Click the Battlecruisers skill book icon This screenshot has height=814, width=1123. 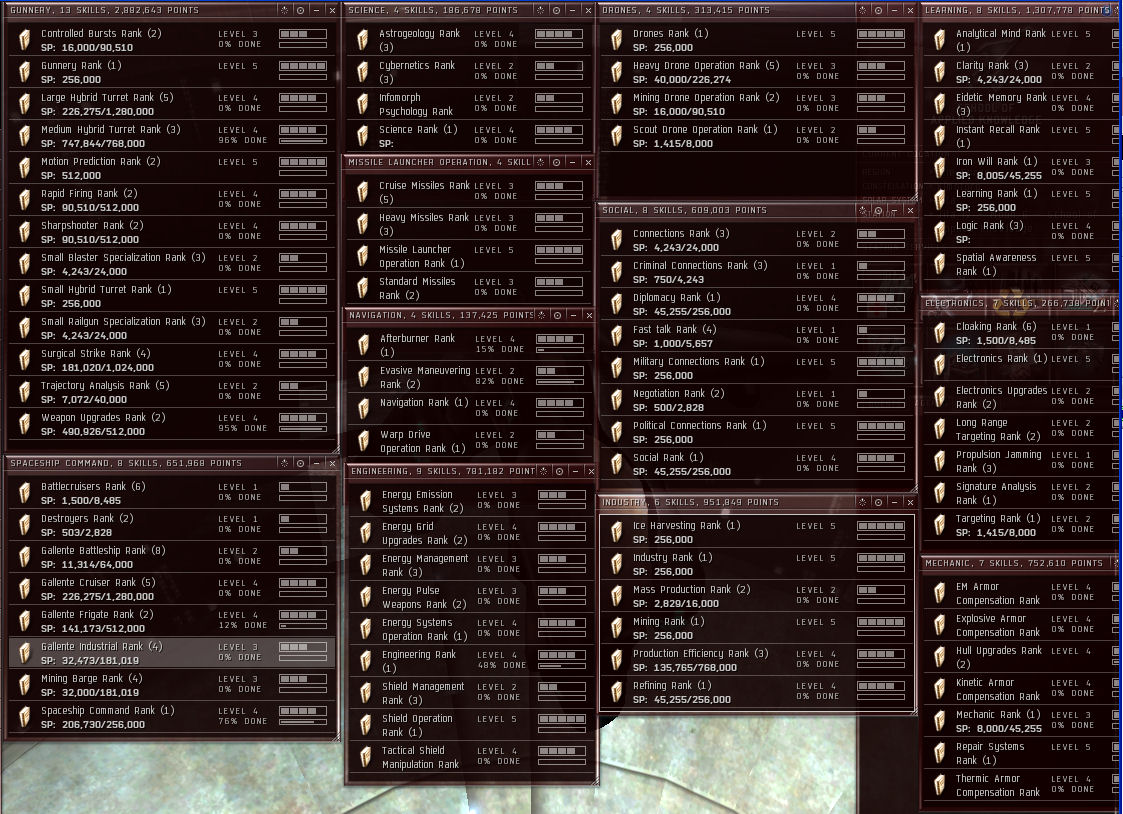[x=24, y=493]
